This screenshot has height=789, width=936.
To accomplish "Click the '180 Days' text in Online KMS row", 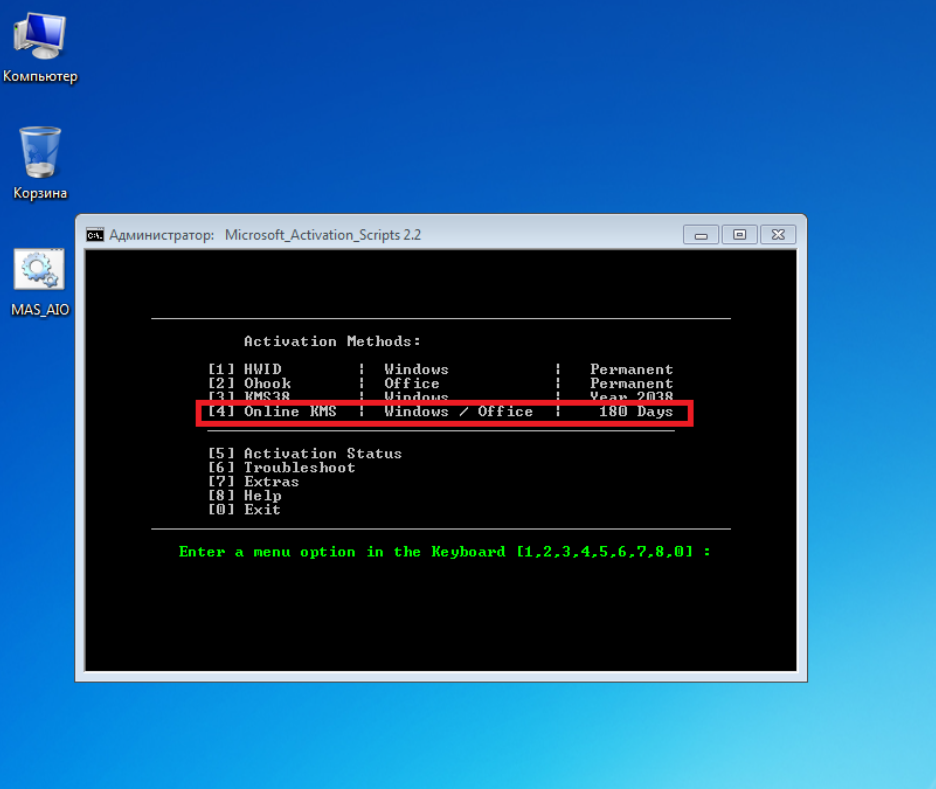I will (636, 412).
